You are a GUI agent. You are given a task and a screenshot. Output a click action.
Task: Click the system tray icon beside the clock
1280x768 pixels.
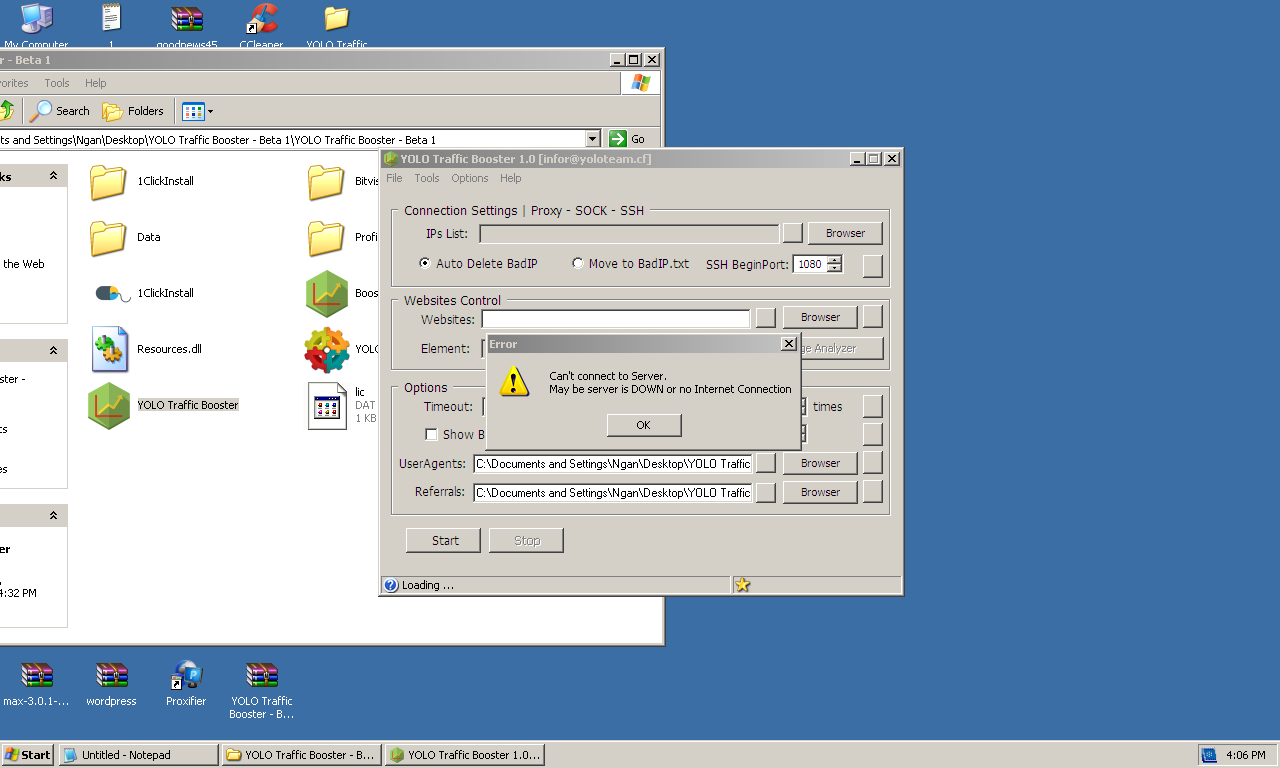1209,755
